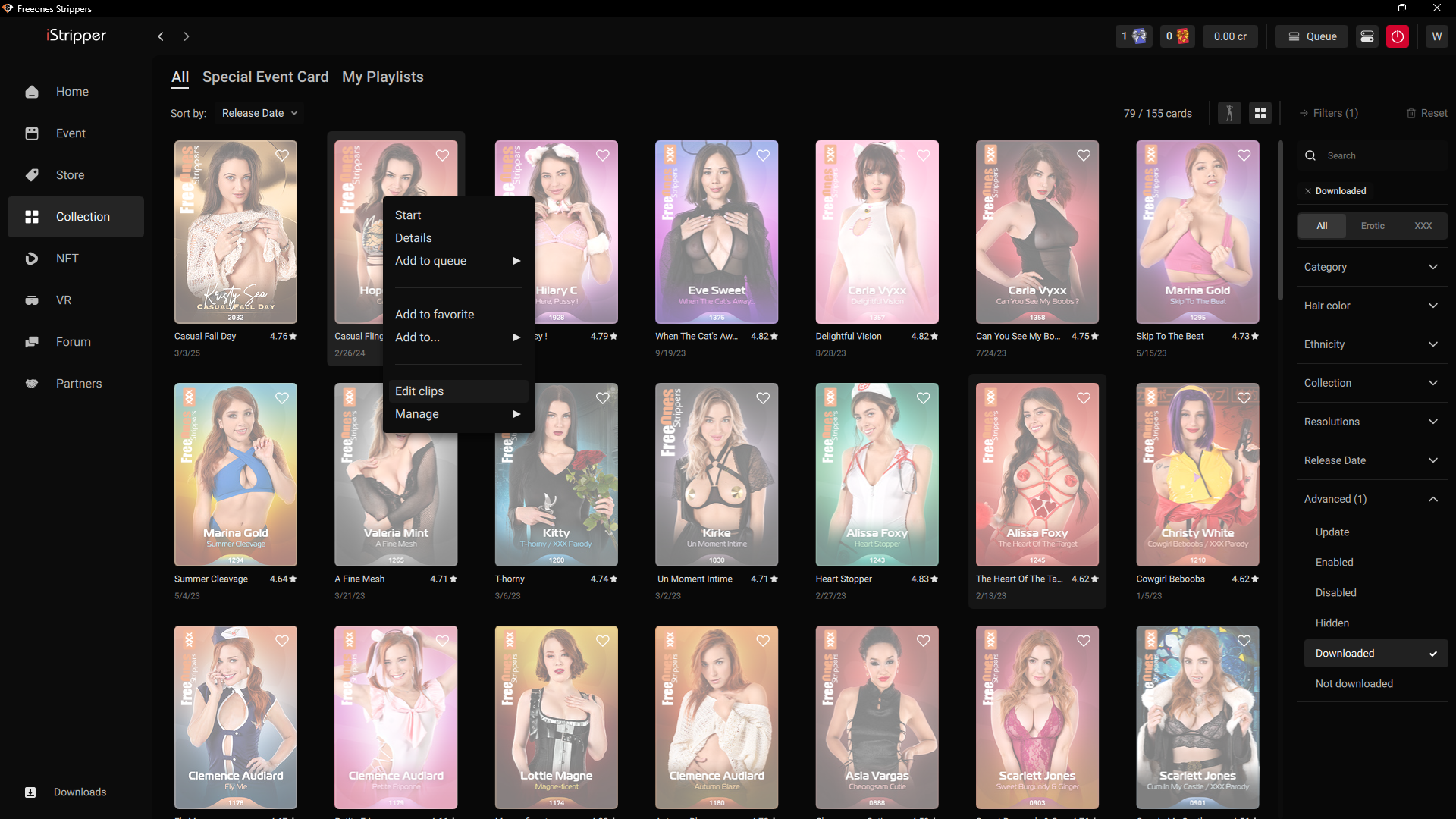Collapse the Filters (1) panel
The width and height of the screenshot is (1456, 819).
1329,113
